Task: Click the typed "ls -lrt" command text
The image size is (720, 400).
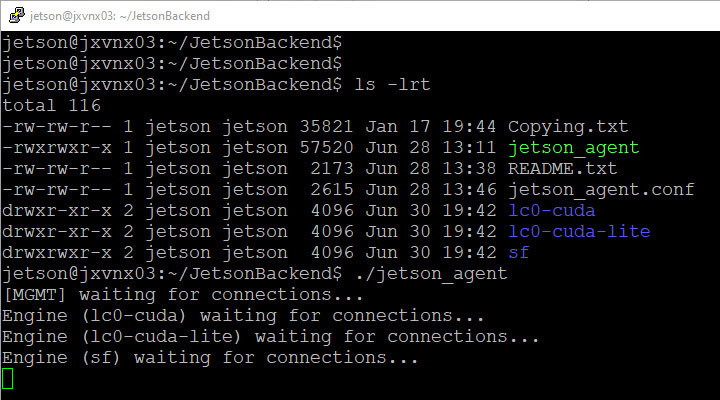Action: pos(392,85)
